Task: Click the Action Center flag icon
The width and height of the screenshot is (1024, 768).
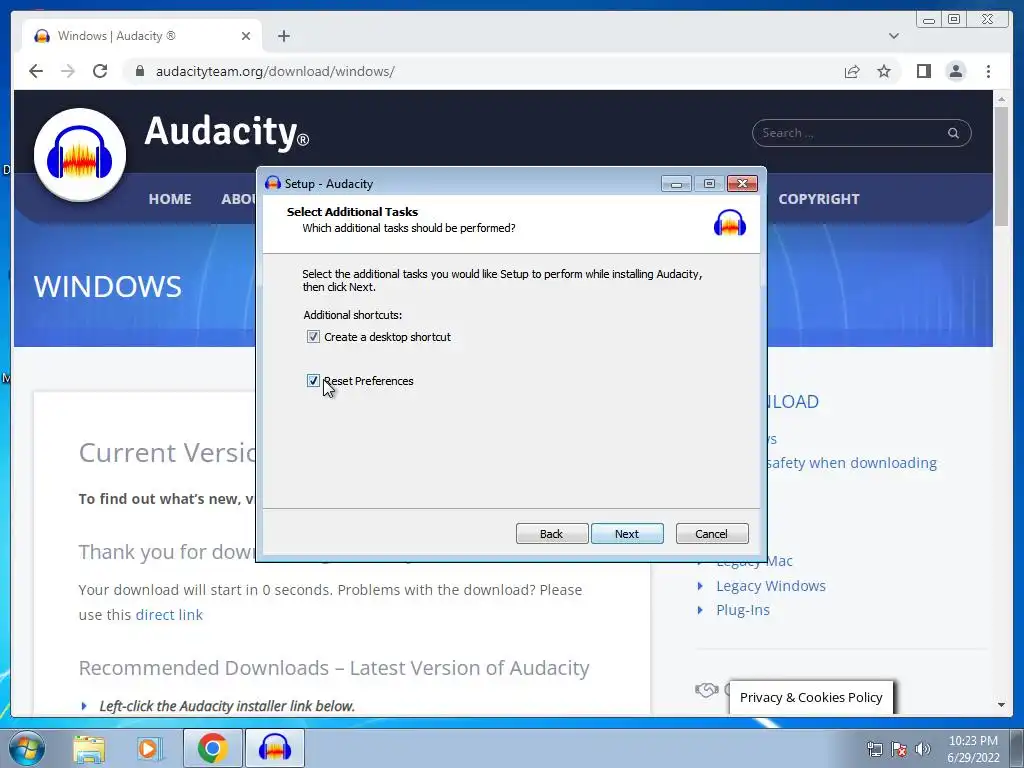Action: 899,749
